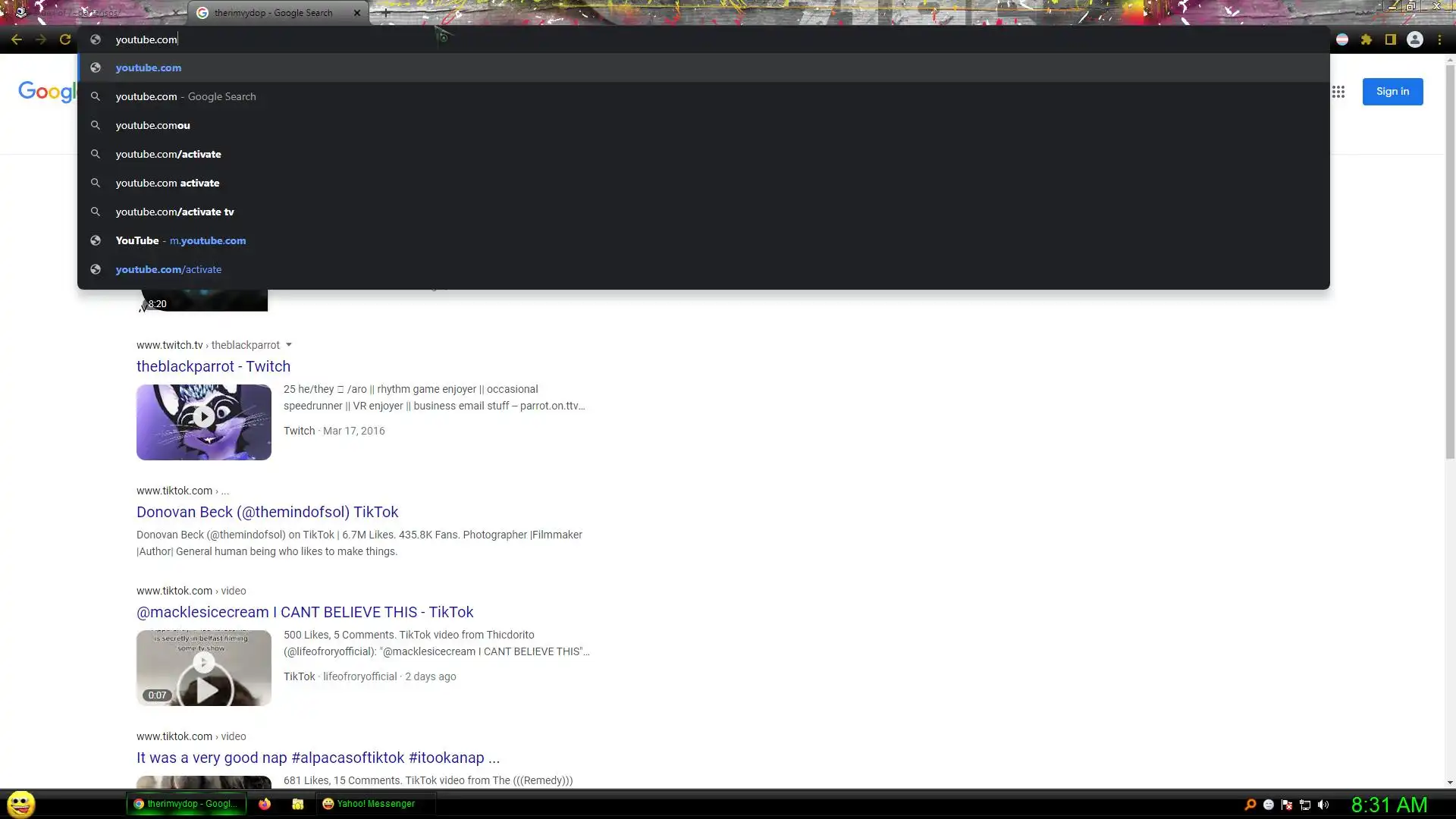The height and width of the screenshot is (819, 1456).
Task: Open the side panel icon
Action: tap(1391, 39)
